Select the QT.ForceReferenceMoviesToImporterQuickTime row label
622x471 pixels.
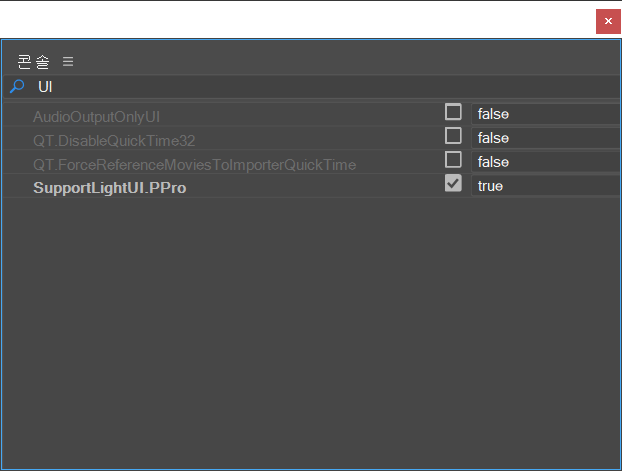[x=194, y=165]
